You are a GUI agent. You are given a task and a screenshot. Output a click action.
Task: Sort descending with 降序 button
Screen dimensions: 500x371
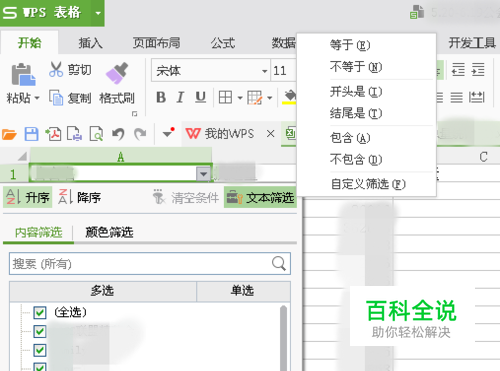click(x=80, y=197)
